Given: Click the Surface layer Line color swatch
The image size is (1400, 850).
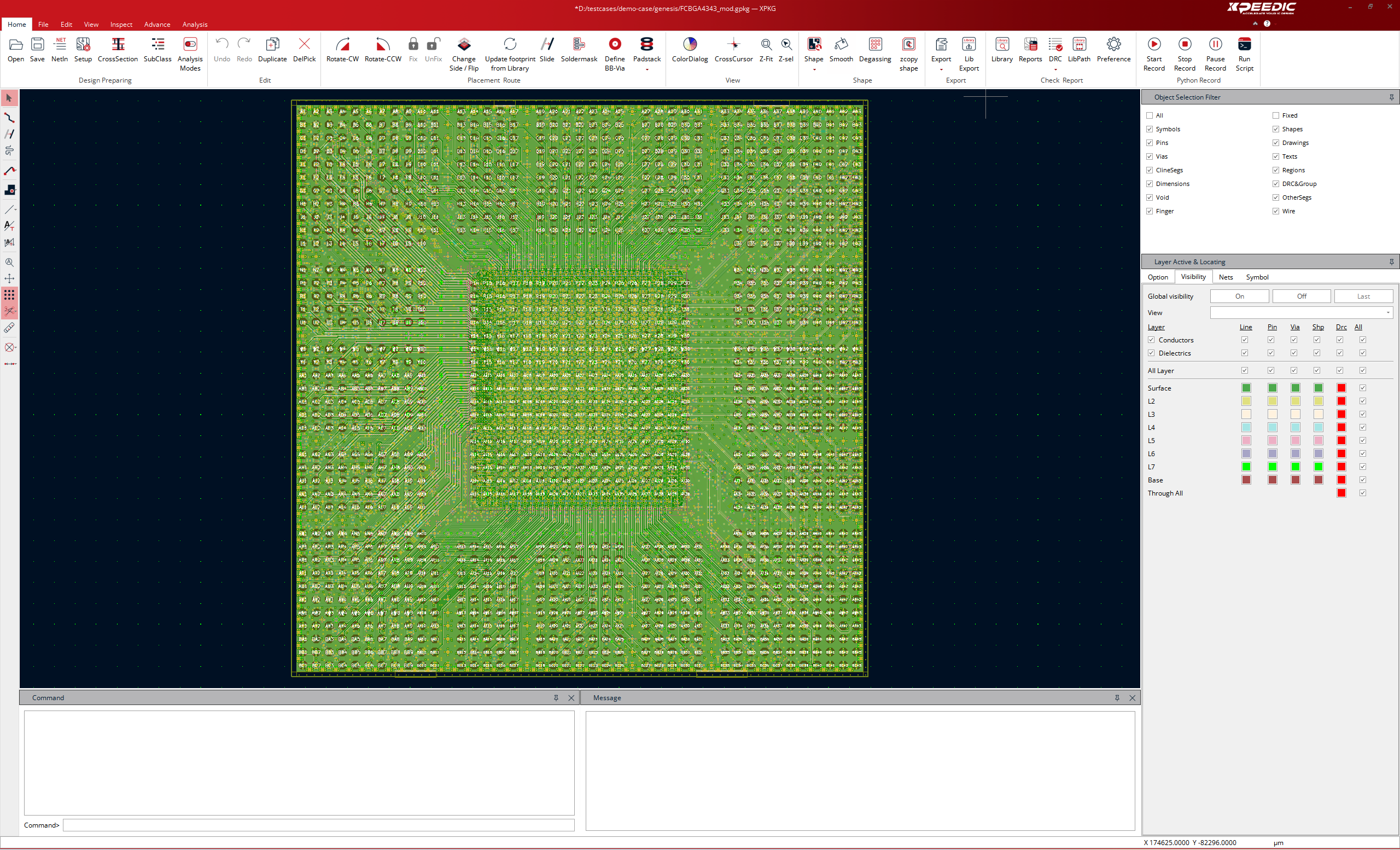Looking at the screenshot, I should 1245,387.
